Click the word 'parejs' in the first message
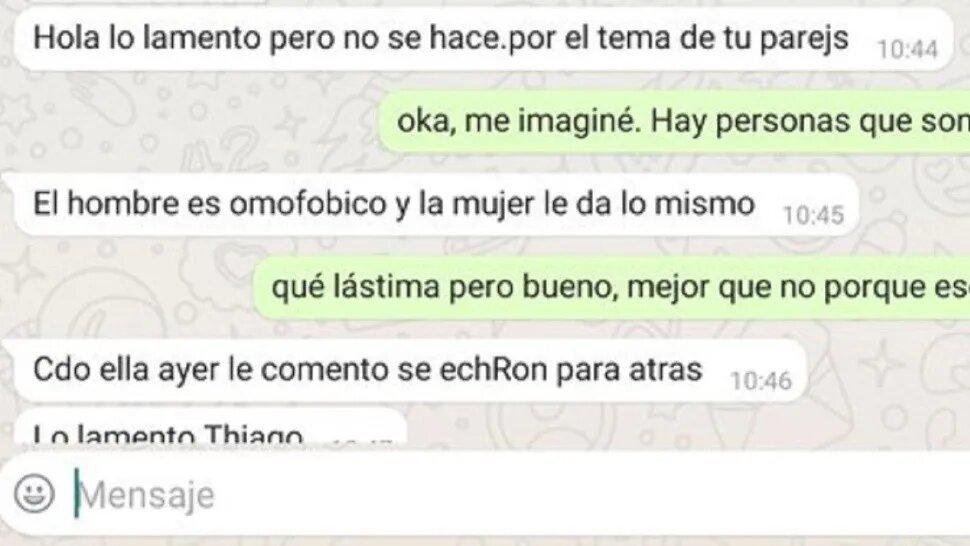This screenshot has height=546, width=970. coord(804,39)
